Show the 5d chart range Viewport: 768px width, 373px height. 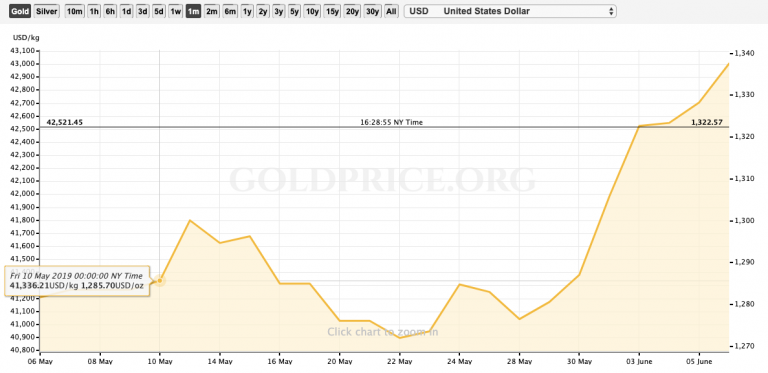[159, 11]
